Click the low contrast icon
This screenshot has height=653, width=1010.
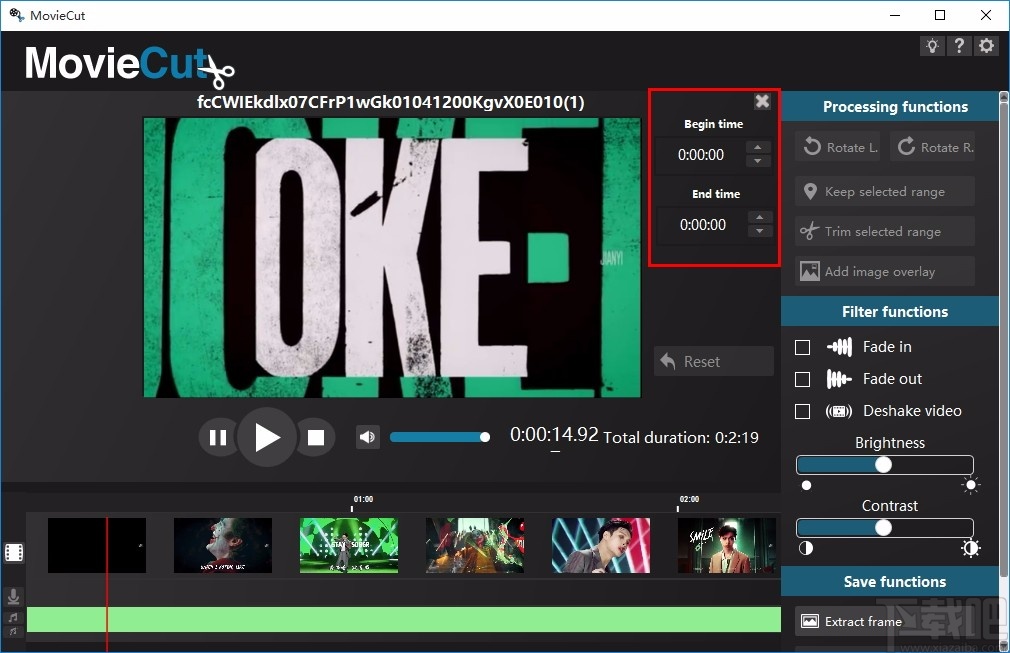click(x=806, y=548)
